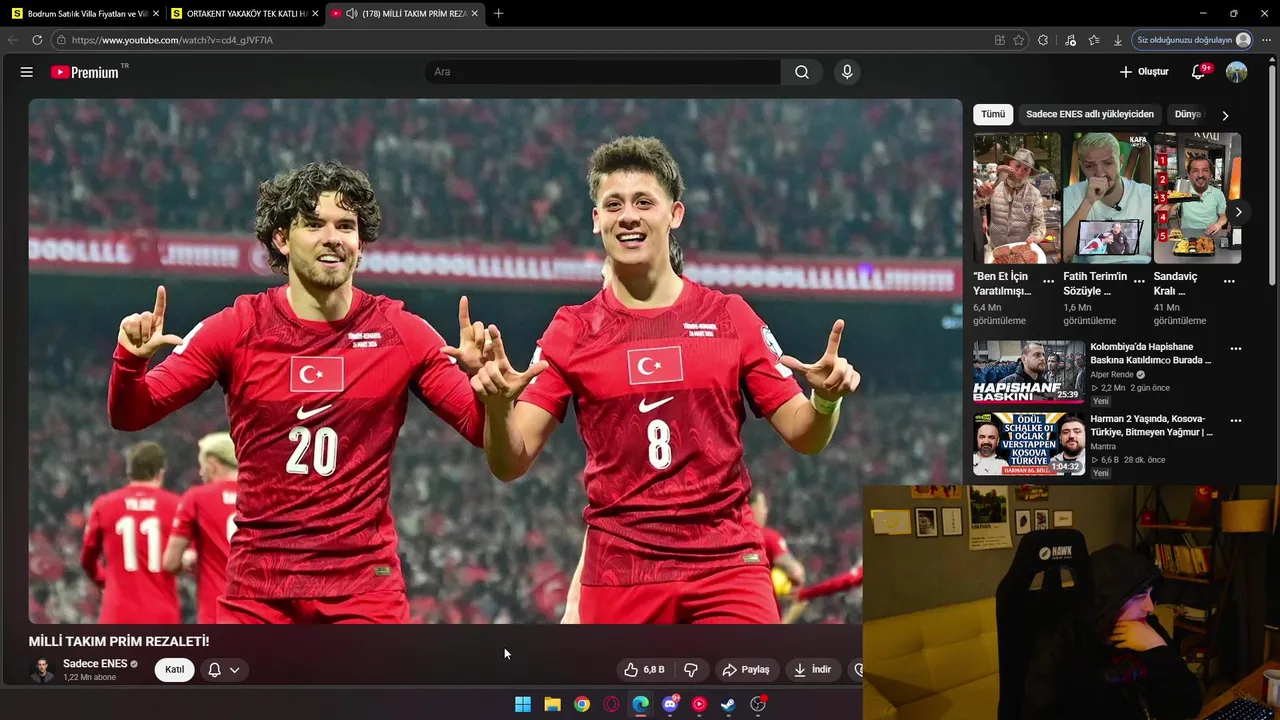Open the Harman Kosova-Türkiye video thumbnail

(1029, 444)
